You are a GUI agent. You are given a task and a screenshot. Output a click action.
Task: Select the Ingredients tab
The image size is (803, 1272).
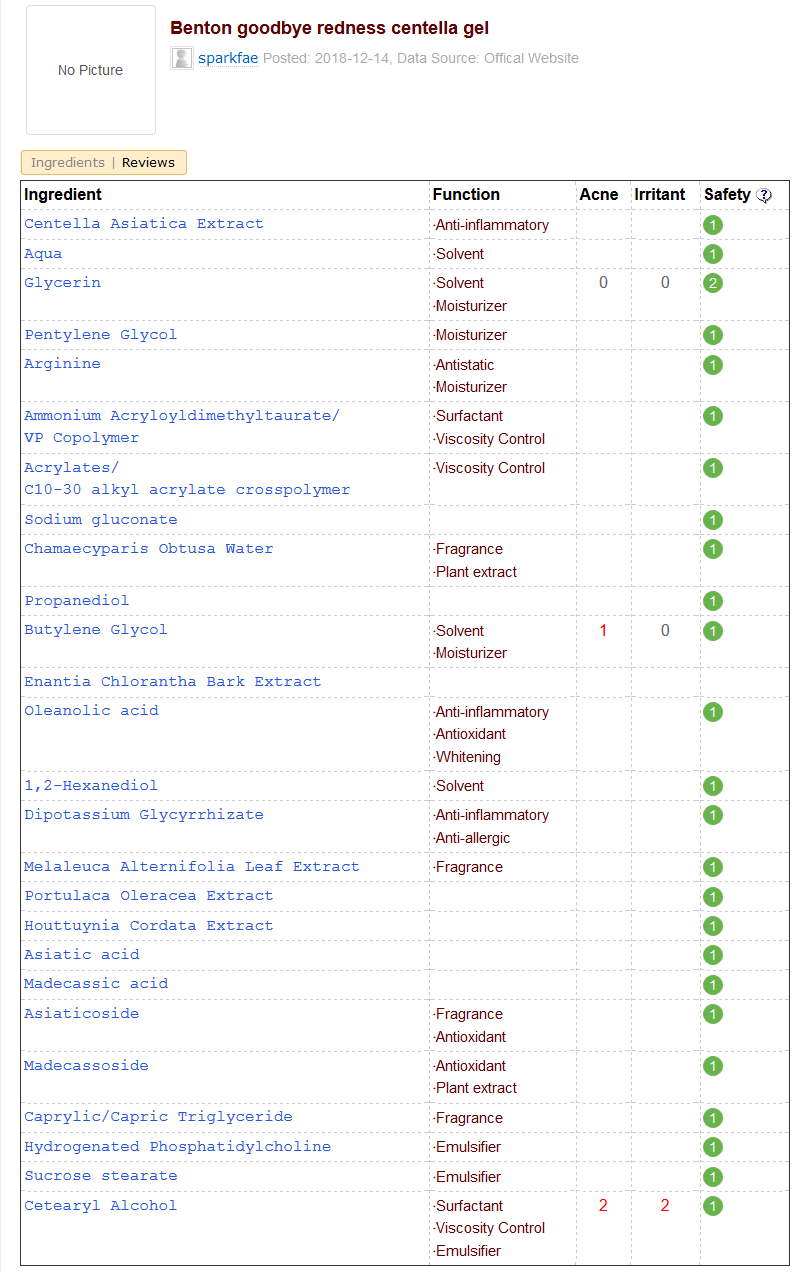[x=68, y=163]
